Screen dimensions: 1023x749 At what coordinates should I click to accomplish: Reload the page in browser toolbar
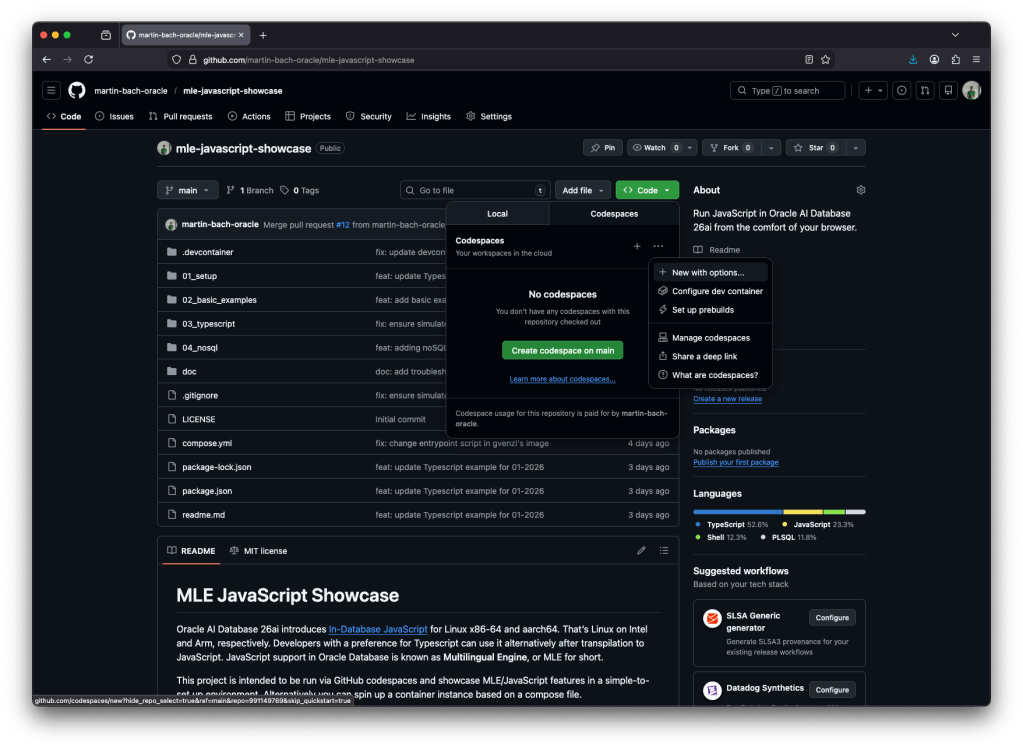click(x=88, y=59)
